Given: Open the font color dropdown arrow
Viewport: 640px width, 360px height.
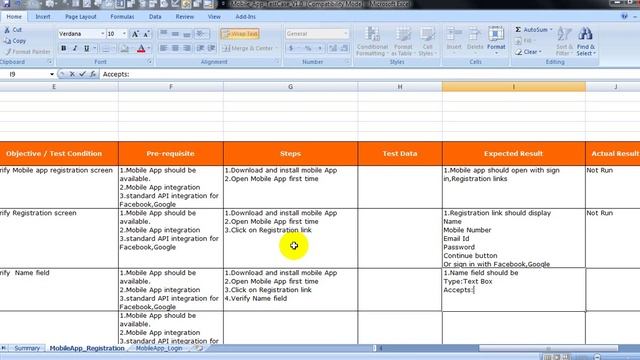Looking at the screenshot, I should click(x=149, y=49).
